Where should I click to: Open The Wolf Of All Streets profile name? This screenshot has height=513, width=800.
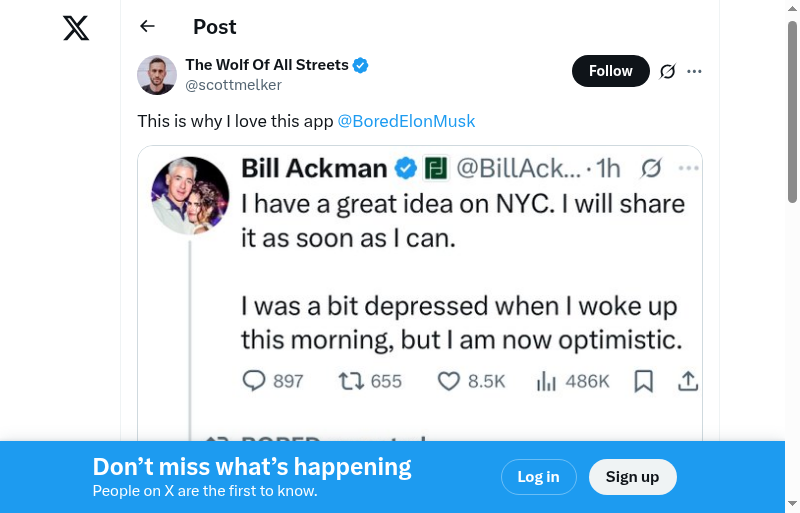[x=267, y=65]
